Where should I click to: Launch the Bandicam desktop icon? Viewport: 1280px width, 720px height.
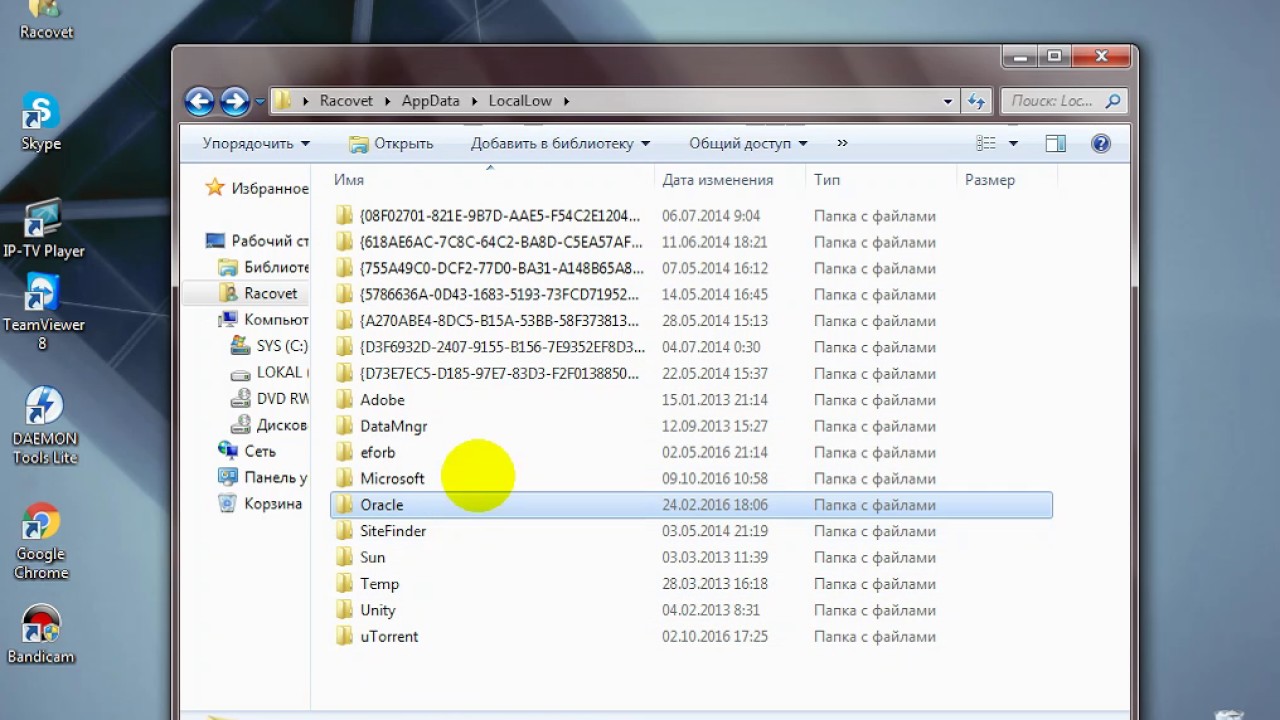pyautogui.click(x=41, y=635)
